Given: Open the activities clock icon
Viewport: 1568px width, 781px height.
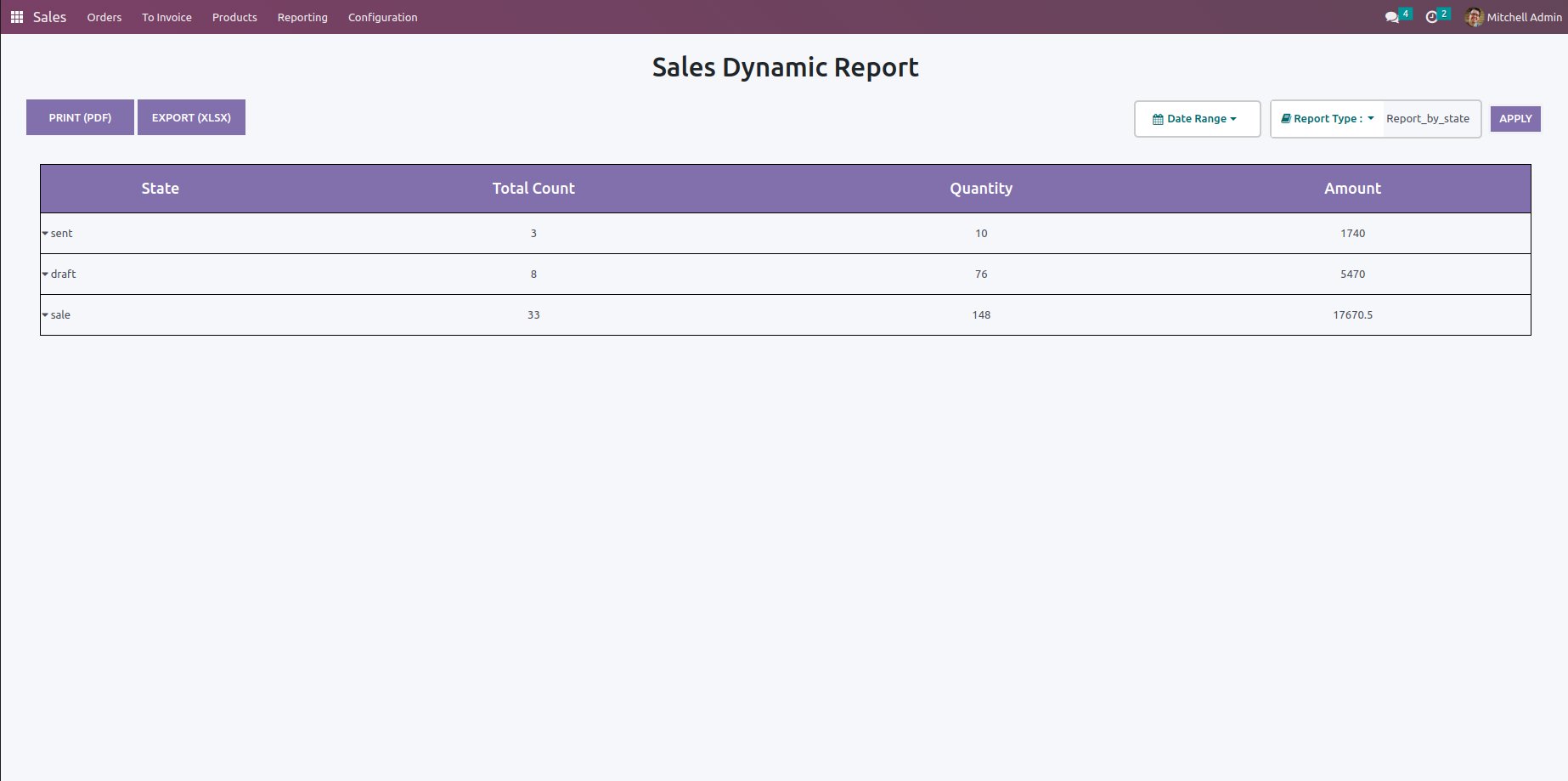Looking at the screenshot, I should pos(1431,17).
